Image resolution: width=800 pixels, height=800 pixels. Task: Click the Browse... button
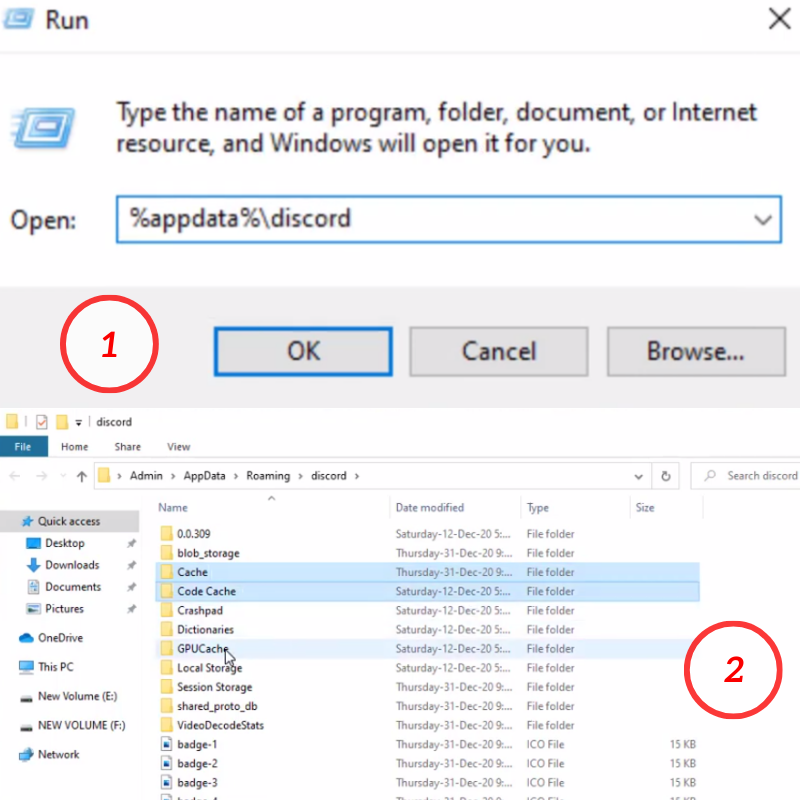pyautogui.click(x=696, y=352)
